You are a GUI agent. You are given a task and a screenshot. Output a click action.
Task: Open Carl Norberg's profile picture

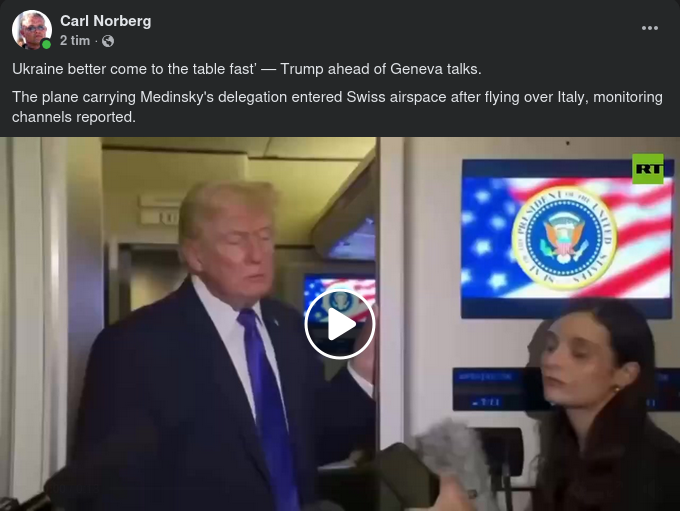[x=32, y=29]
